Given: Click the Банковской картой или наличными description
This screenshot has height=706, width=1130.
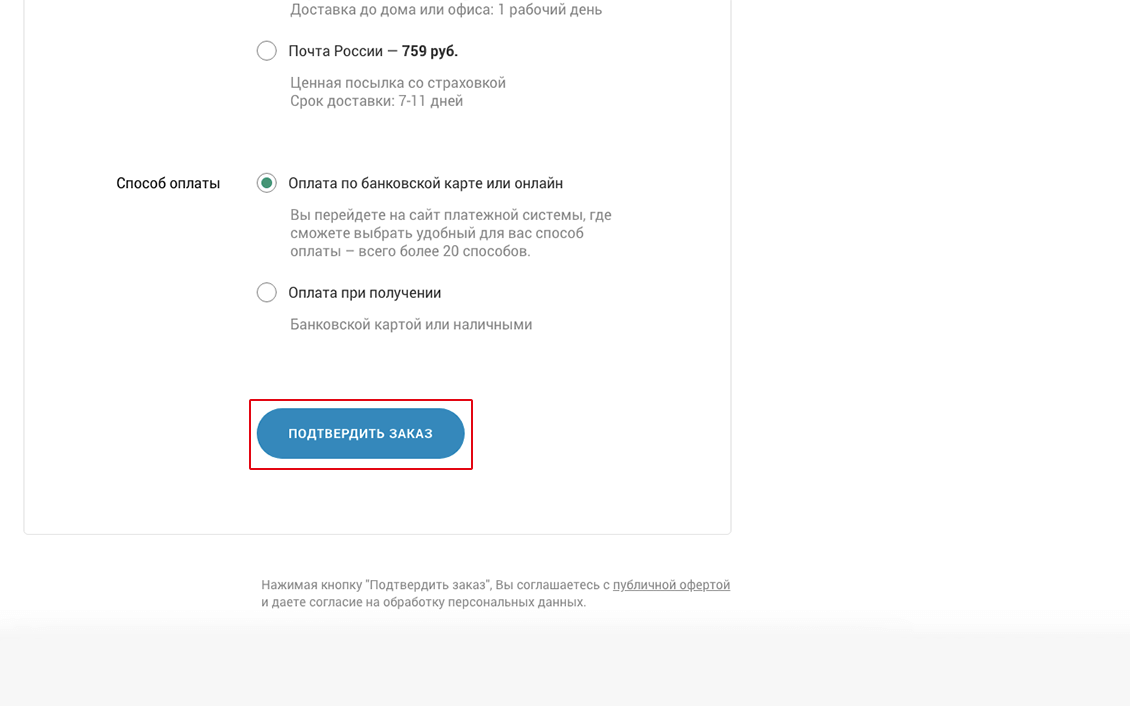Looking at the screenshot, I should click(x=410, y=325).
